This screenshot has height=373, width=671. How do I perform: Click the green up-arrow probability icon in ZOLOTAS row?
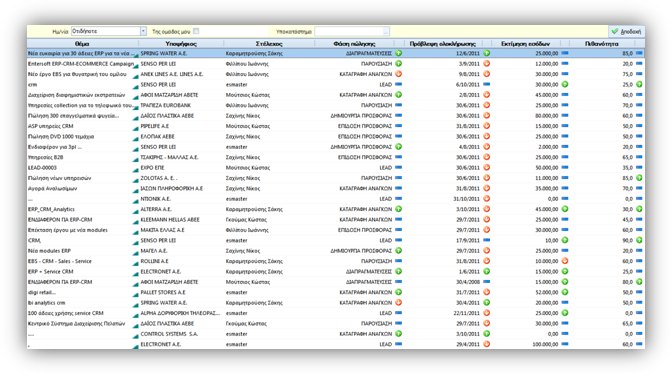point(639,178)
